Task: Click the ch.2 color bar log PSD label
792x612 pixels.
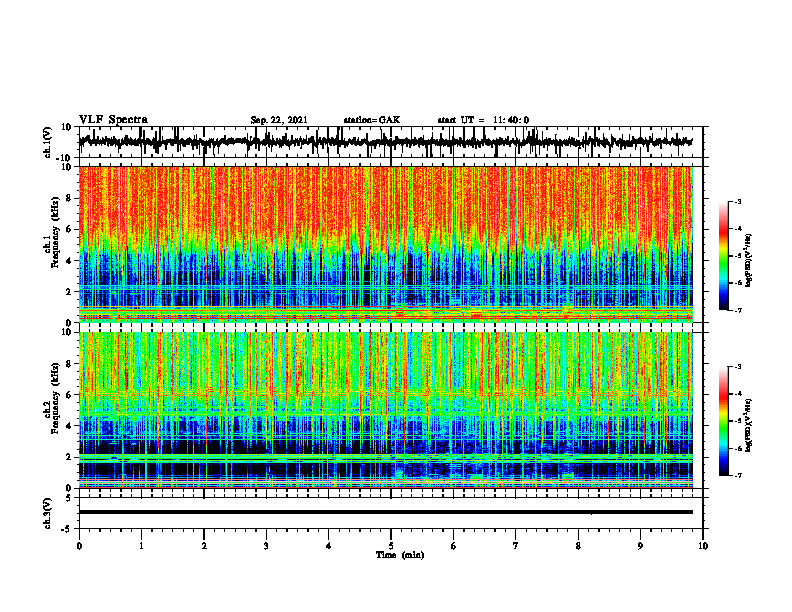Action: click(749, 425)
